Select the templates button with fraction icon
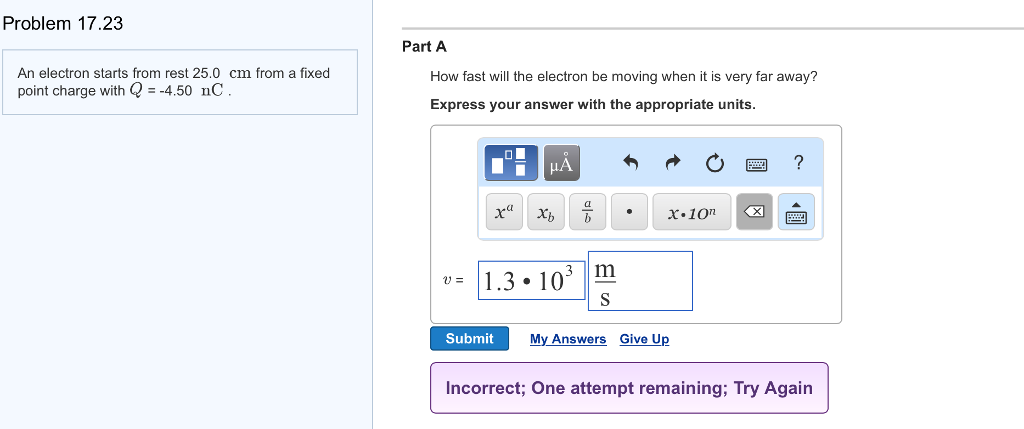This screenshot has width=1024, height=429. point(514,162)
